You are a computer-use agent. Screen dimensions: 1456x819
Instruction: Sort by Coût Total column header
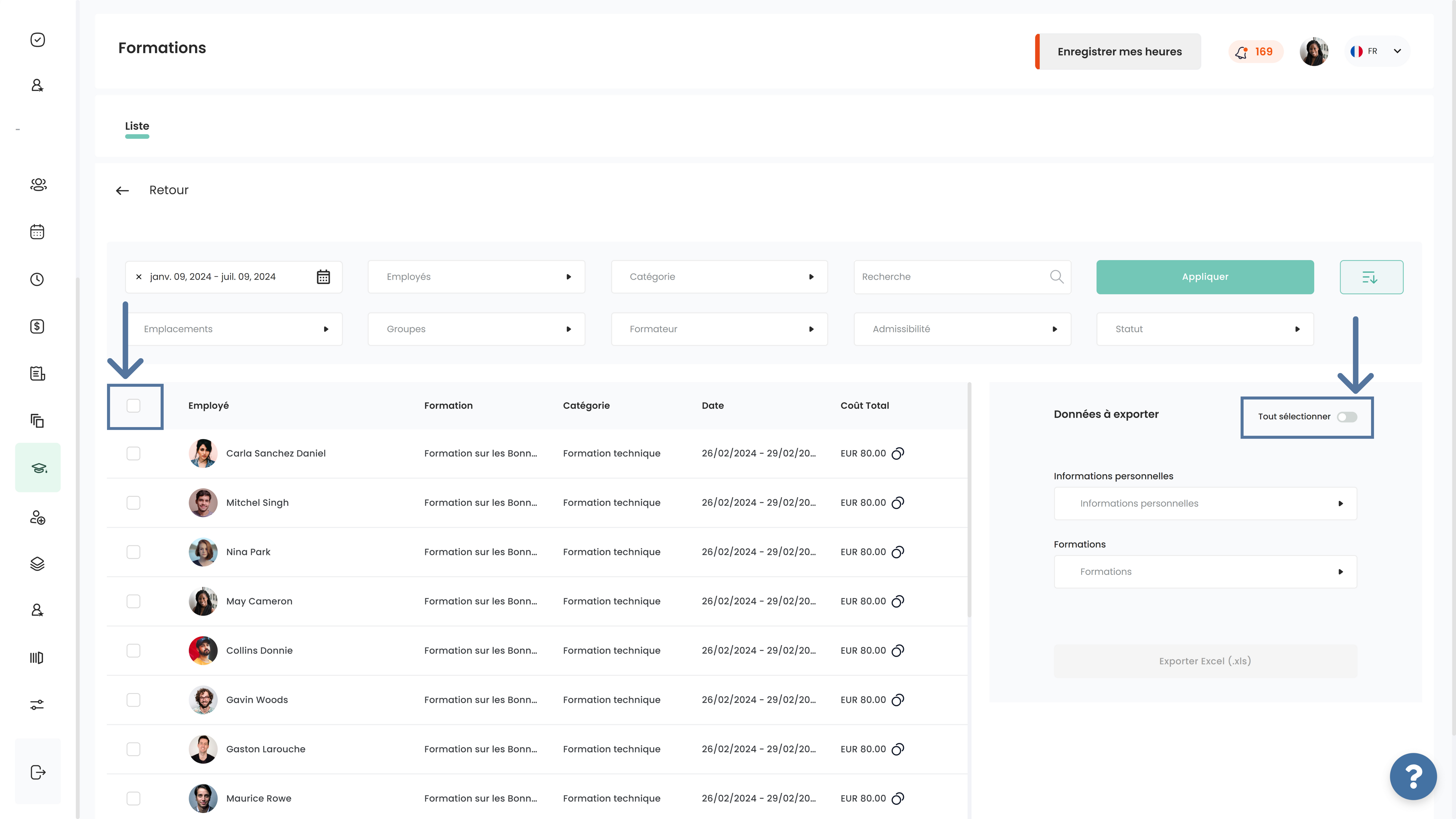[865, 405]
